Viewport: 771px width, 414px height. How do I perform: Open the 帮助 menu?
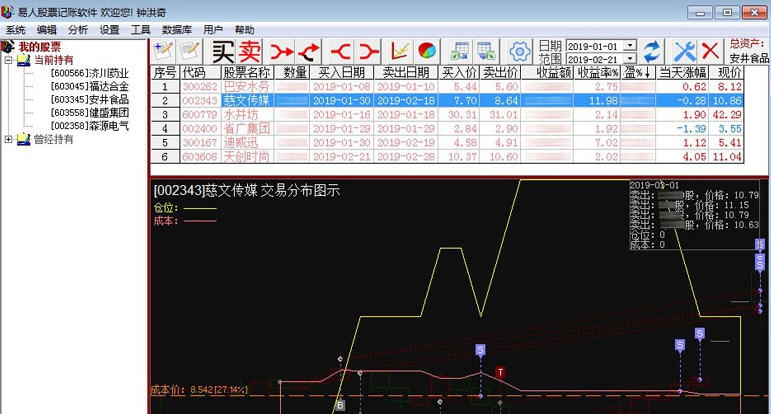coord(244,30)
